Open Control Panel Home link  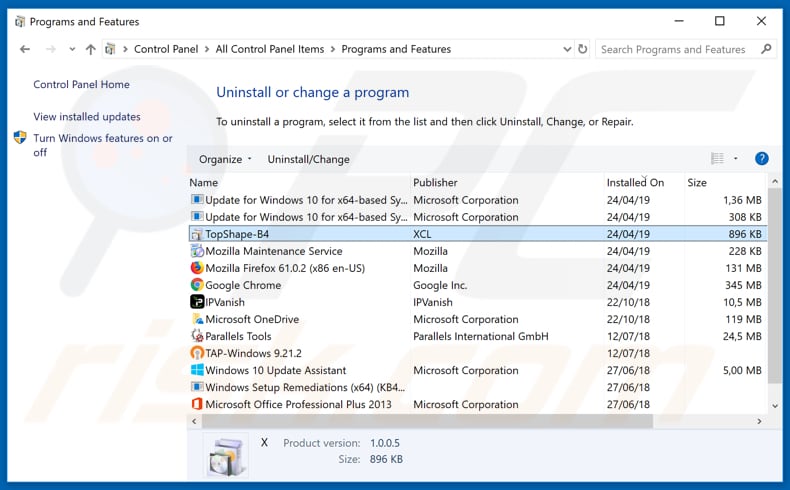click(x=81, y=85)
